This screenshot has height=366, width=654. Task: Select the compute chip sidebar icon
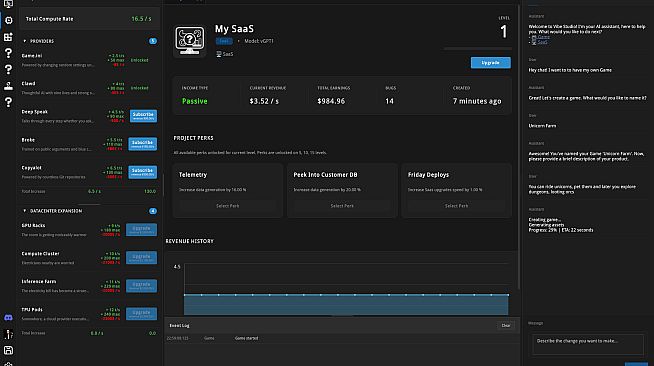pos(8,20)
